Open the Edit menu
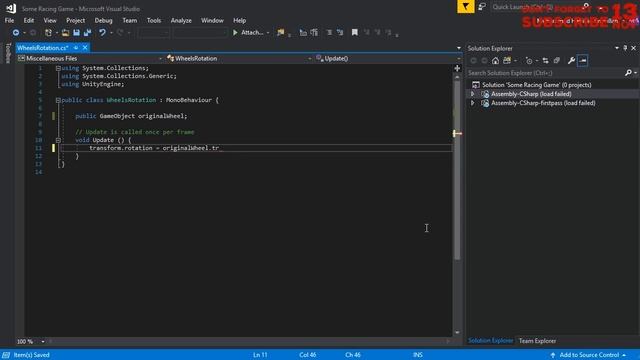The width and height of the screenshot is (640, 360). (x=29, y=20)
